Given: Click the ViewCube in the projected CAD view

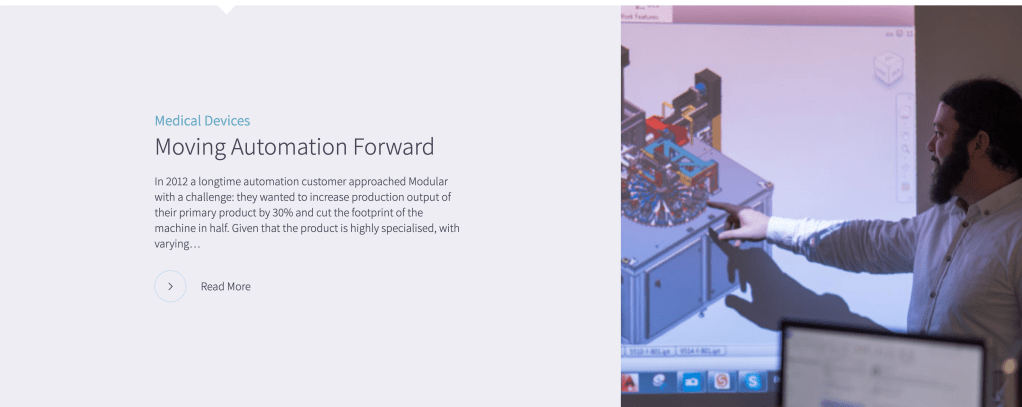Looking at the screenshot, I should coord(887,68).
